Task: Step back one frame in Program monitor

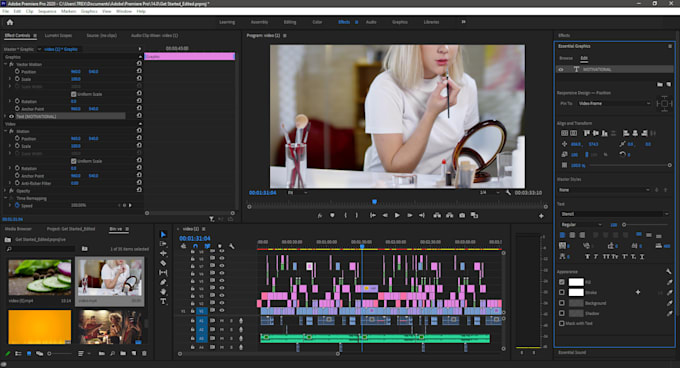Action: pyautogui.click(x=385, y=215)
